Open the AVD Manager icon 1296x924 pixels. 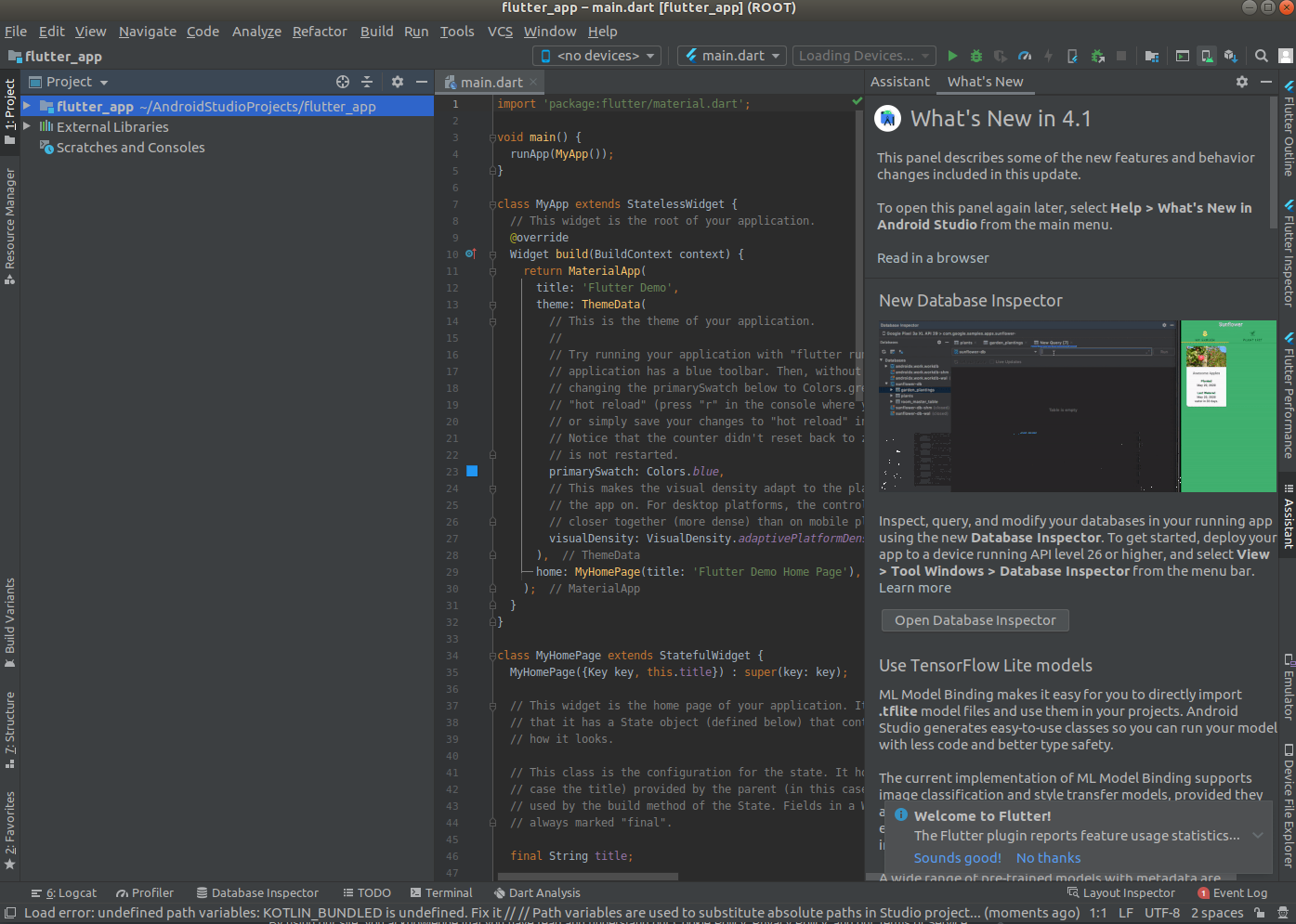tap(1207, 56)
